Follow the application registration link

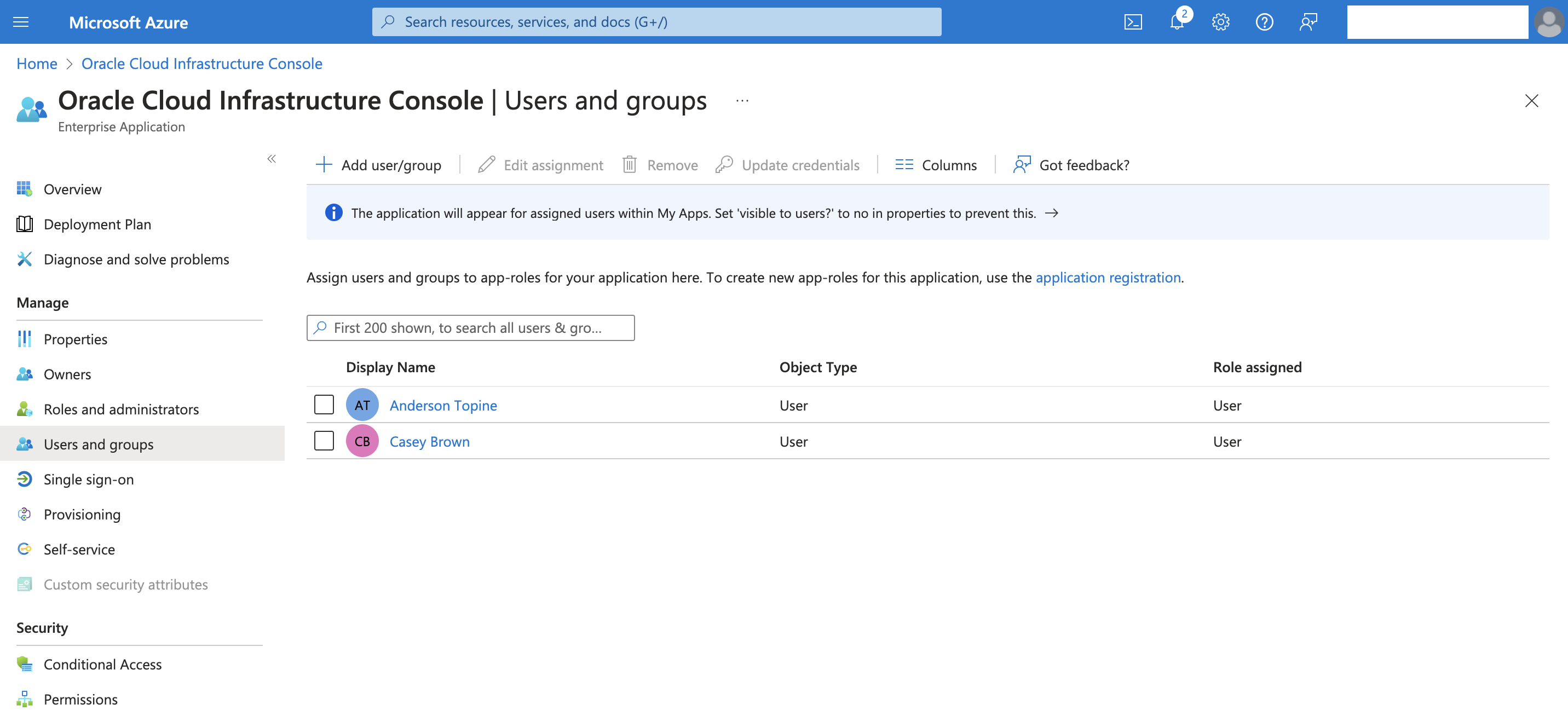1109,277
